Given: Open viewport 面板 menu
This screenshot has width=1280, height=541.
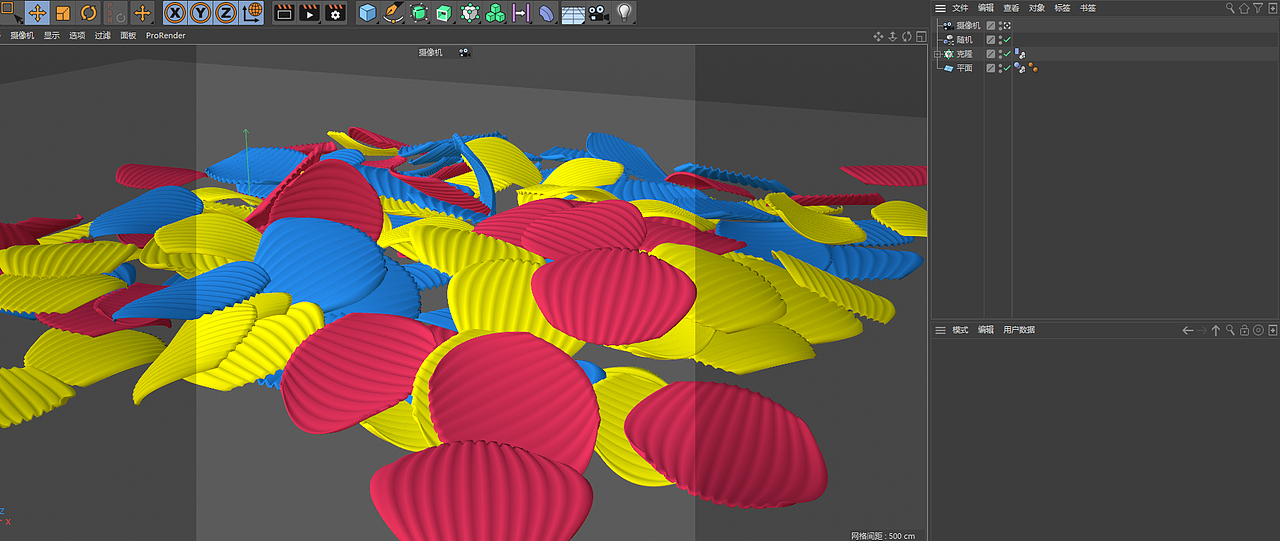Looking at the screenshot, I should pyautogui.click(x=128, y=36).
